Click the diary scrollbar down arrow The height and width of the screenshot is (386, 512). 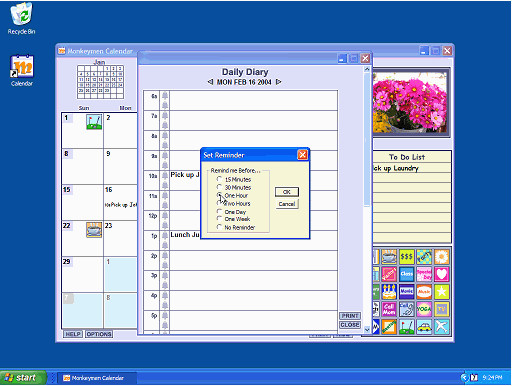(x=367, y=330)
